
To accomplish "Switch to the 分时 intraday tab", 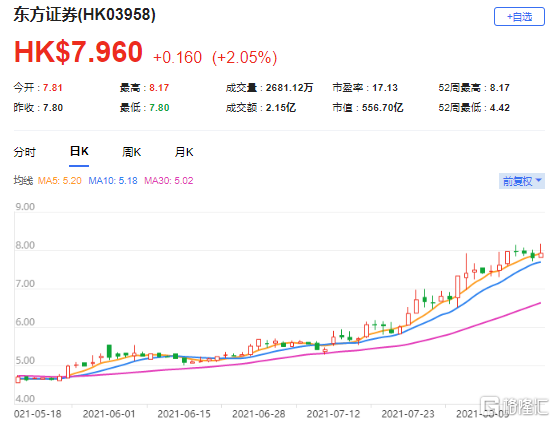I will click(x=25, y=152).
